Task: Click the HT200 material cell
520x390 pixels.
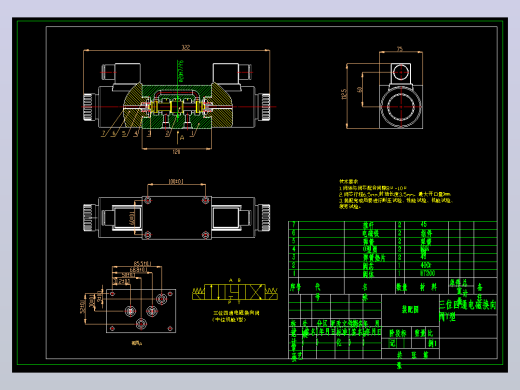Action: (x=428, y=273)
